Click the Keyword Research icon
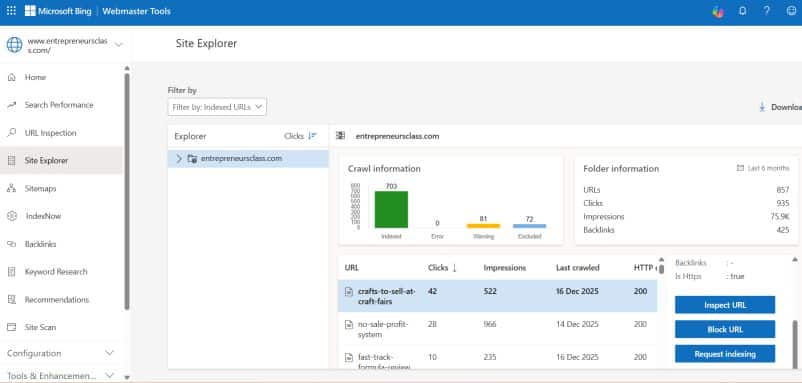 pos(12,272)
